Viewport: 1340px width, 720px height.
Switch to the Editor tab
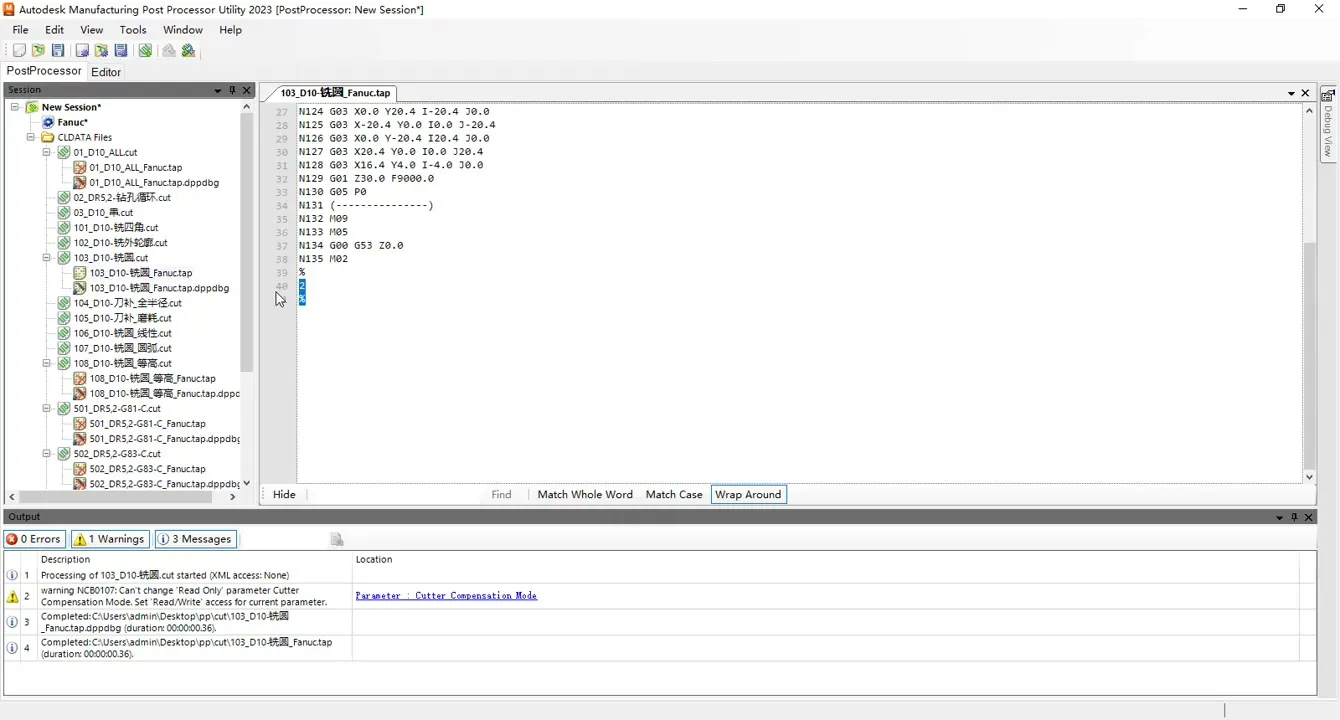pos(106,72)
